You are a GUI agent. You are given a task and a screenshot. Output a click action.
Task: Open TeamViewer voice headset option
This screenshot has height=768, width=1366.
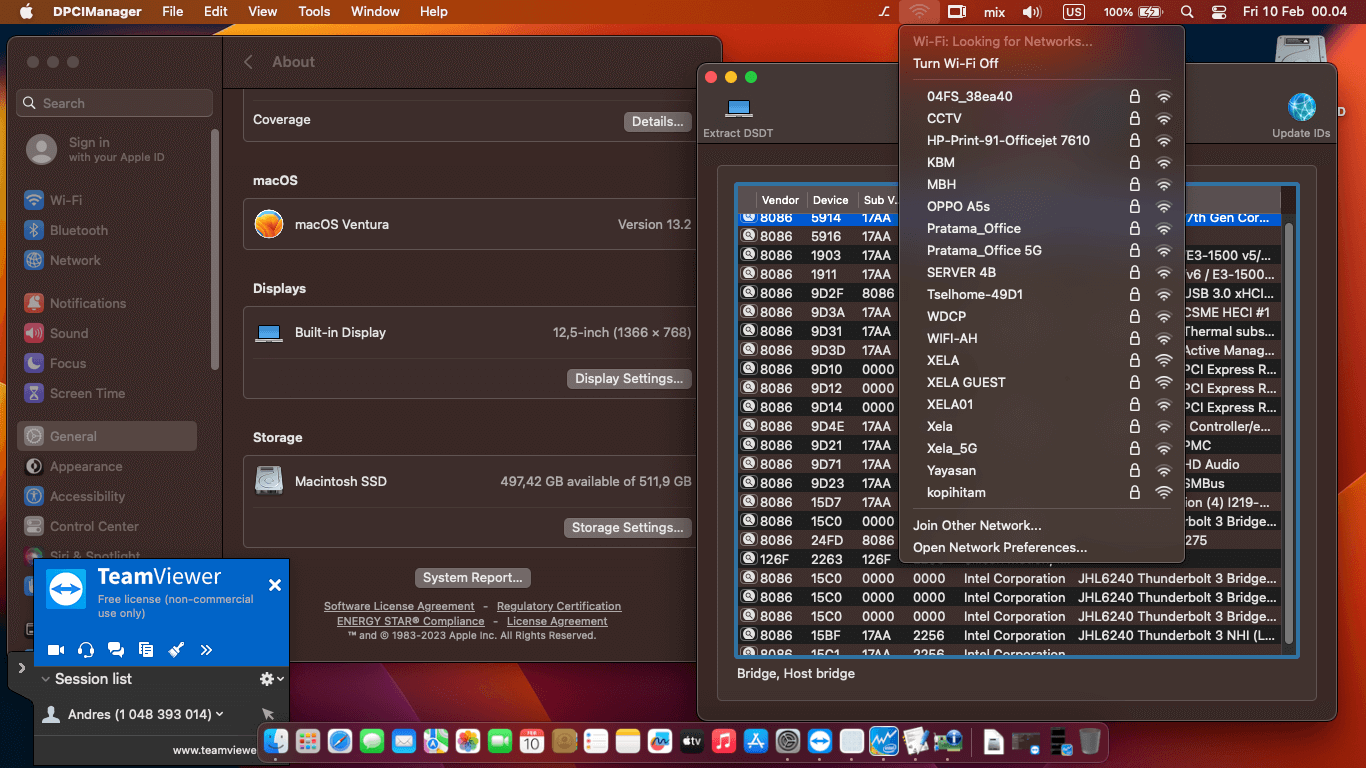pos(86,650)
